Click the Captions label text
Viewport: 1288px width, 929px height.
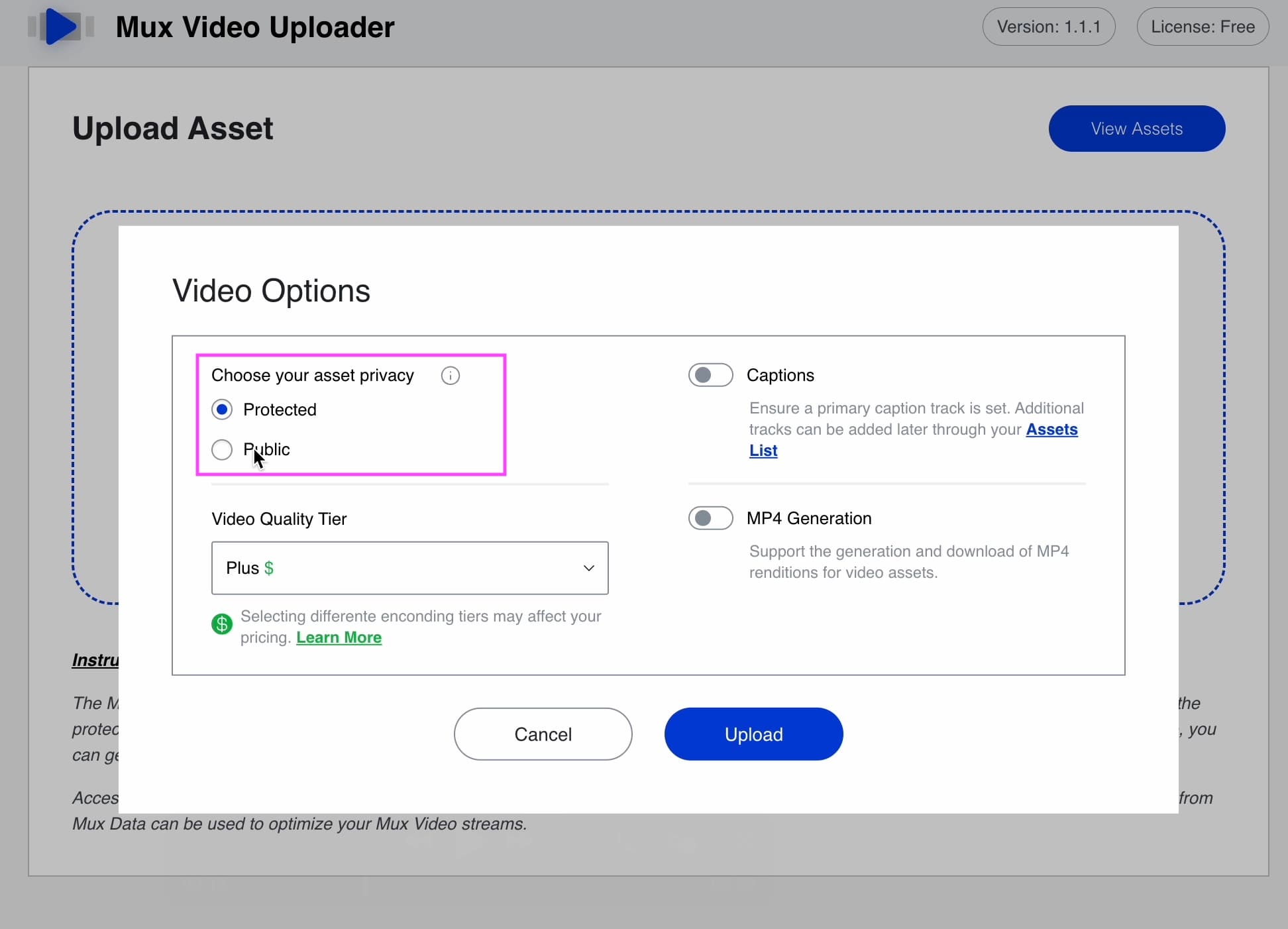780,375
